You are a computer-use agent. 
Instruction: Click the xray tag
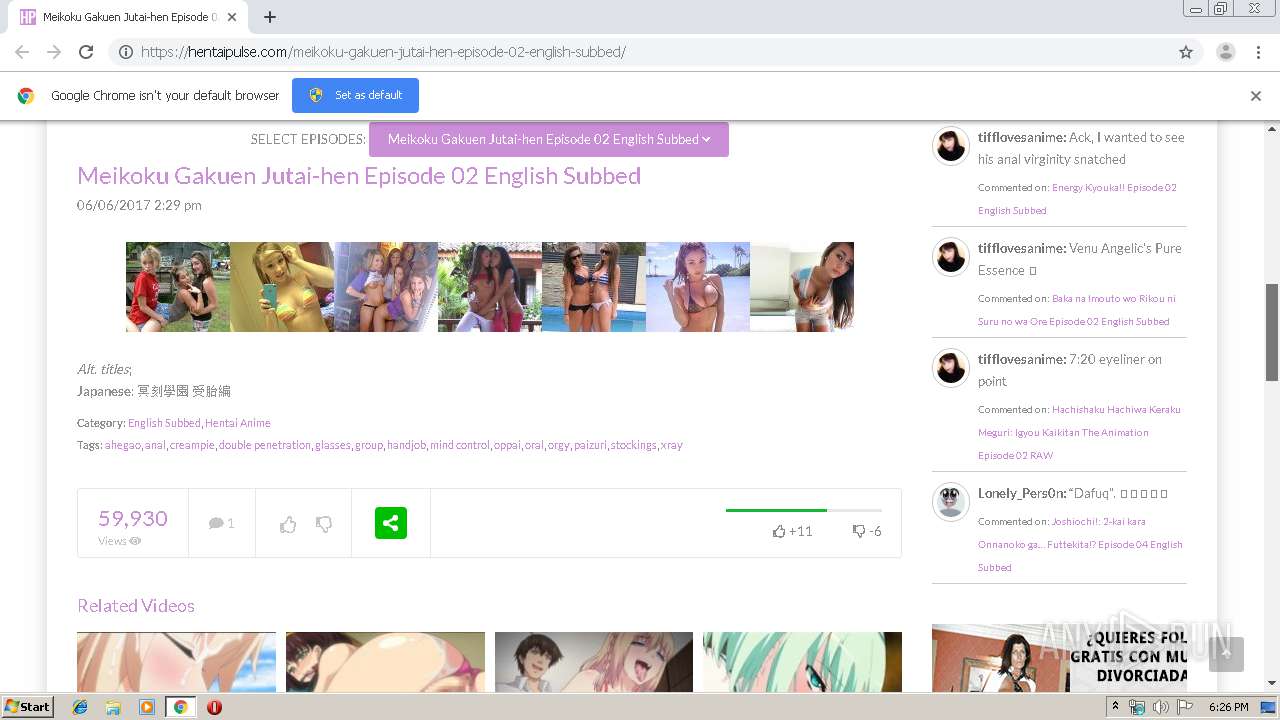(672, 445)
